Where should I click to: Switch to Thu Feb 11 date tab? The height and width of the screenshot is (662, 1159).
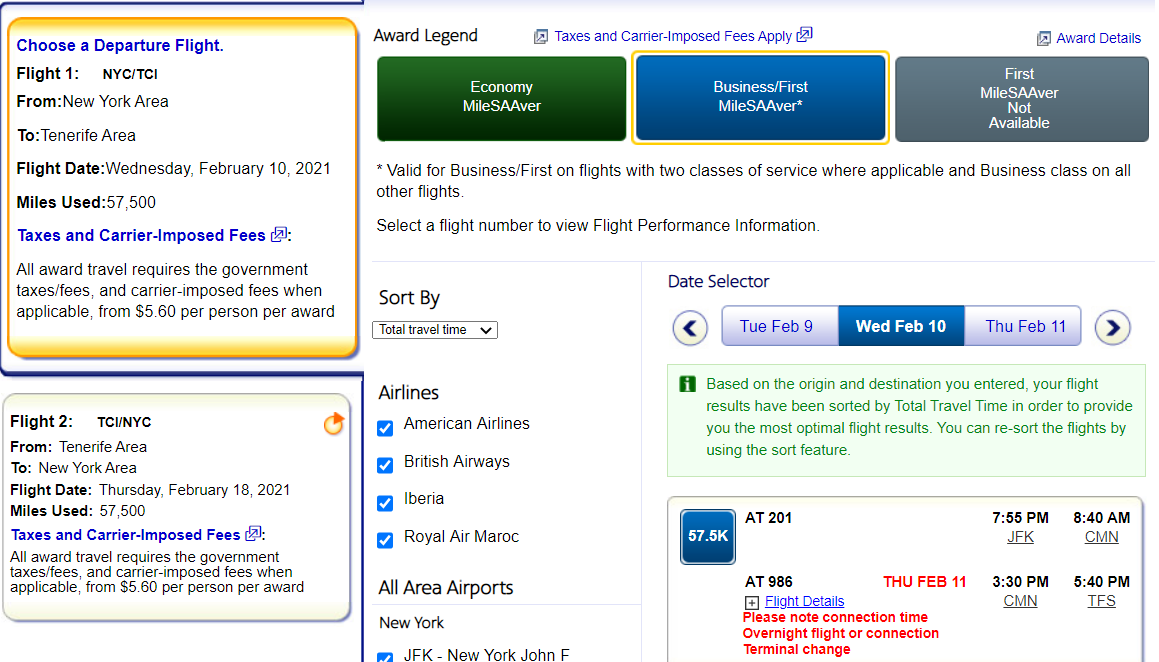pos(1025,327)
